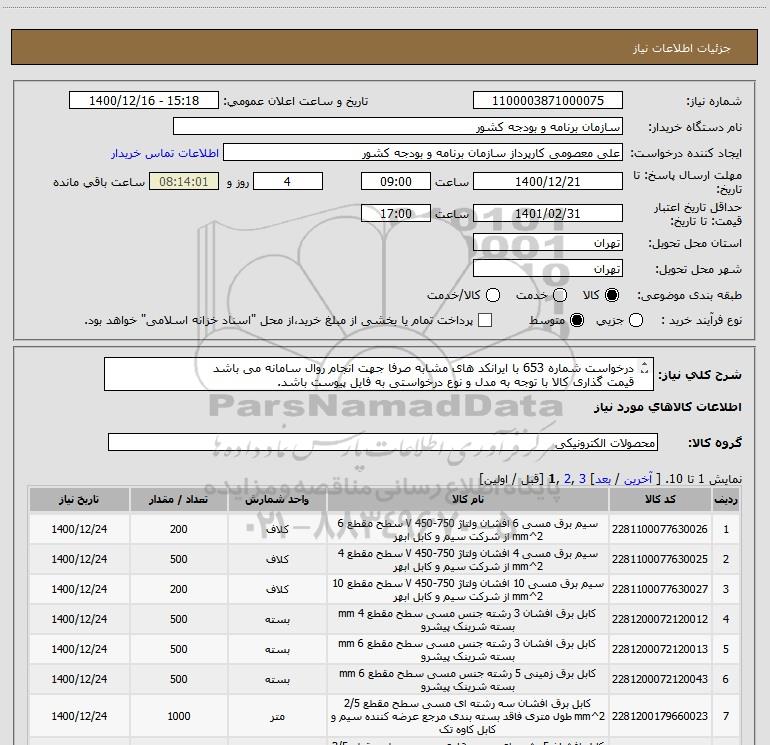Click the ردیف column header
The height and width of the screenshot is (745, 770).
[x=726, y=499]
